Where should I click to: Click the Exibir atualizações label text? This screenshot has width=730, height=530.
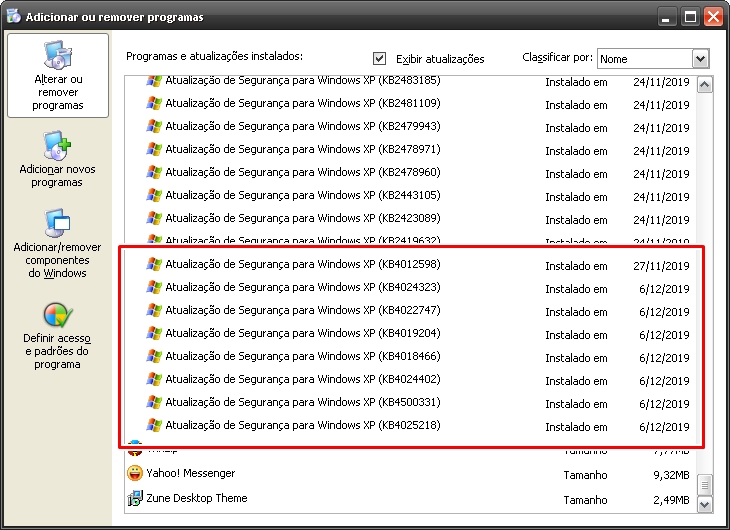coord(440,59)
